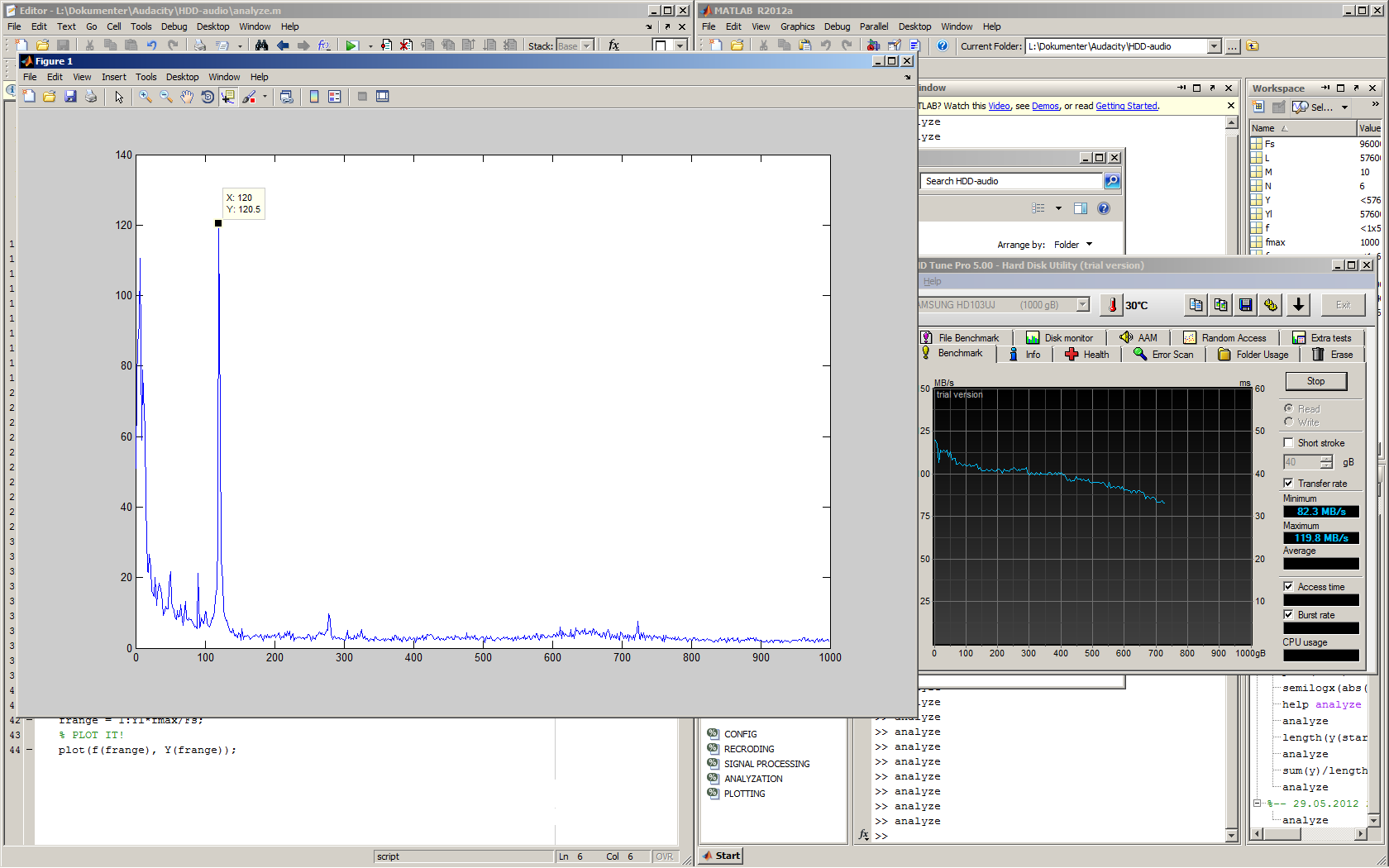Viewport: 1389px width, 868px height.
Task: Toggle the Burst rate checkbox
Action: point(1288,615)
